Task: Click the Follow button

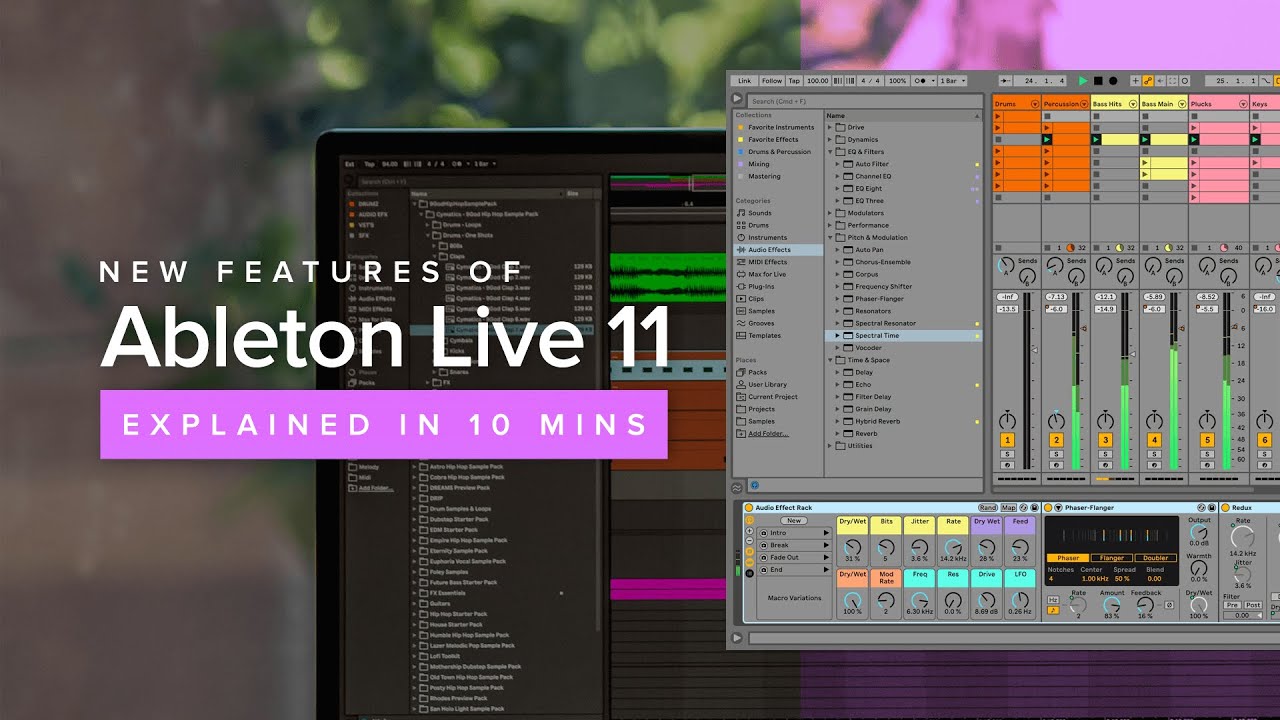Action: [x=771, y=80]
